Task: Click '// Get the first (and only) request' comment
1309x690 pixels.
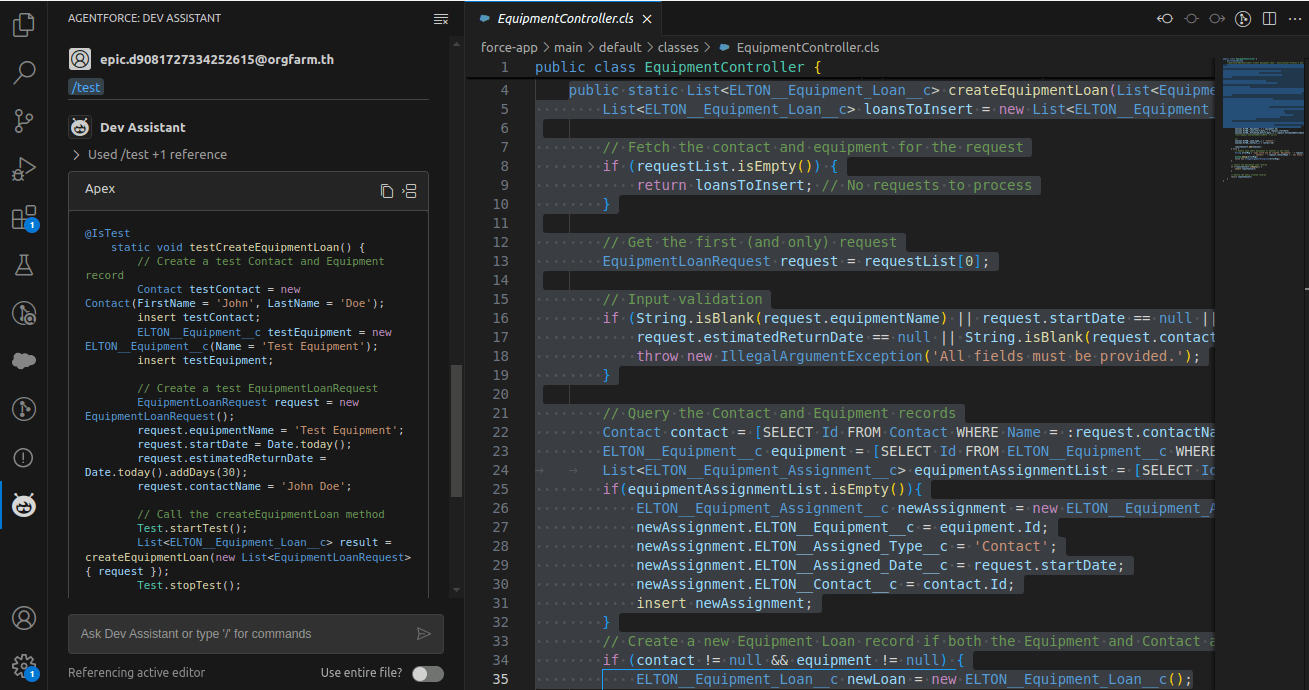Action: pyautogui.click(x=749, y=242)
